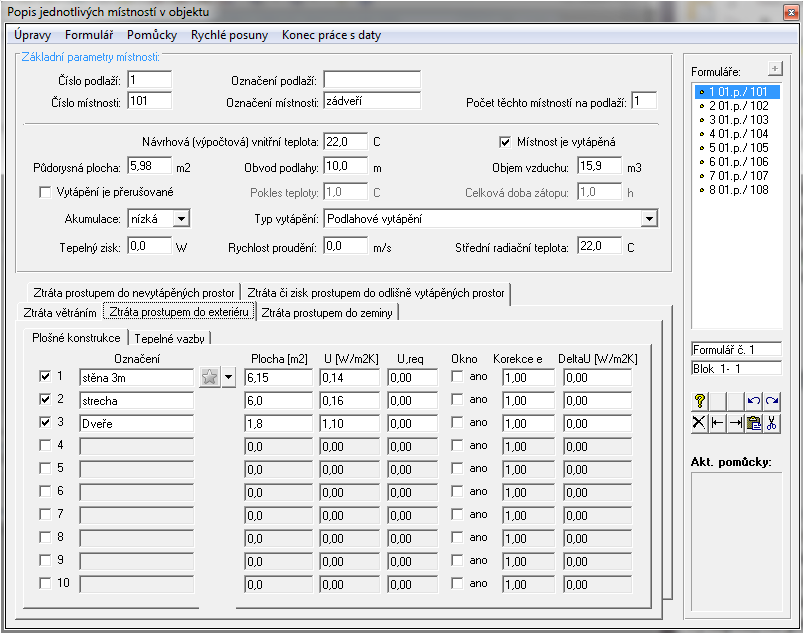Open the Úpravy menu
This screenshot has width=803, height=633.
tap(32, 35)
